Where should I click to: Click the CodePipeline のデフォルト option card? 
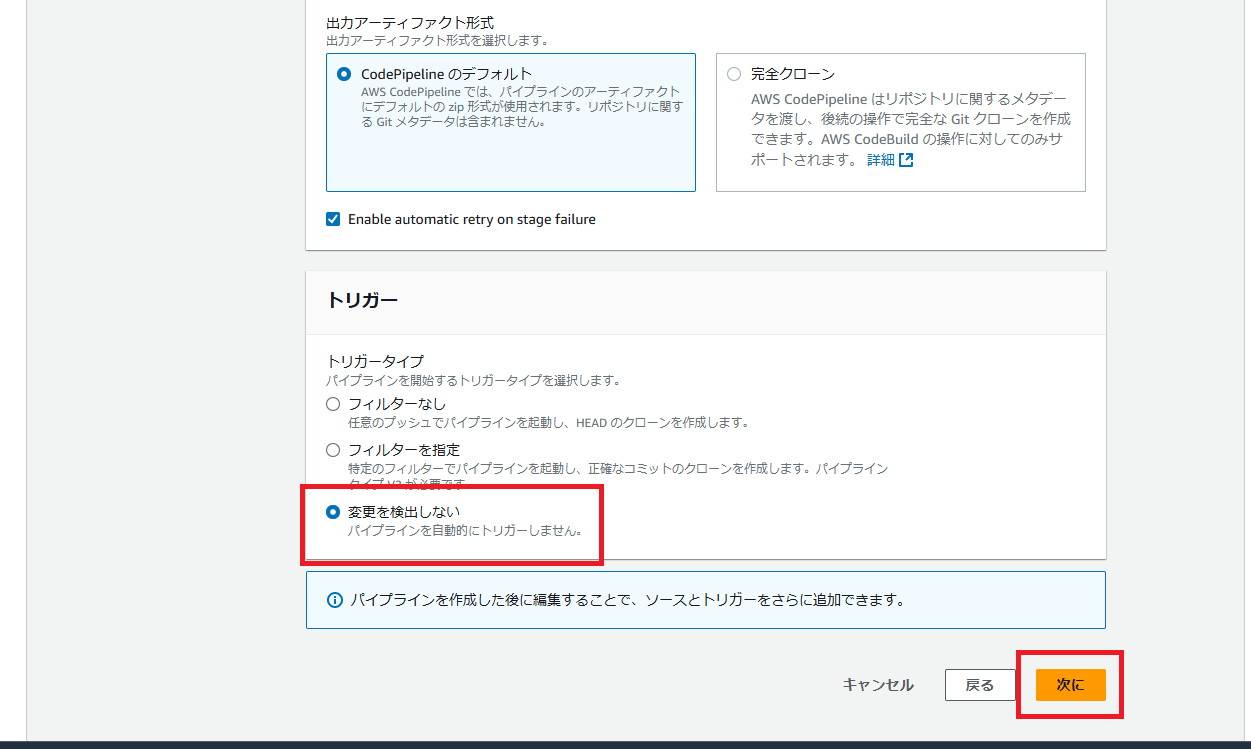pos(510,120)
